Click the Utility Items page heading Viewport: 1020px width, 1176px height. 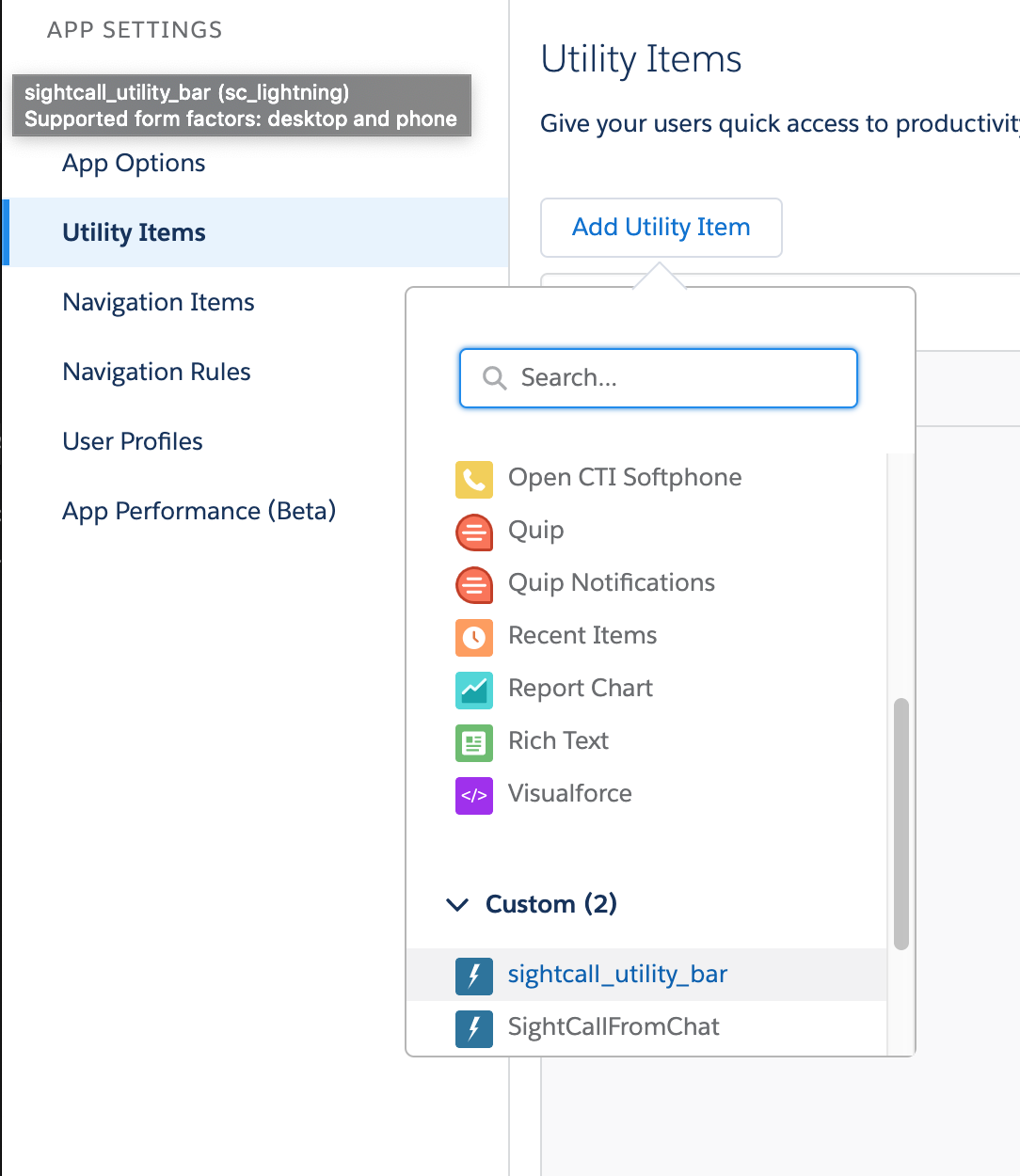click(642, 60)
